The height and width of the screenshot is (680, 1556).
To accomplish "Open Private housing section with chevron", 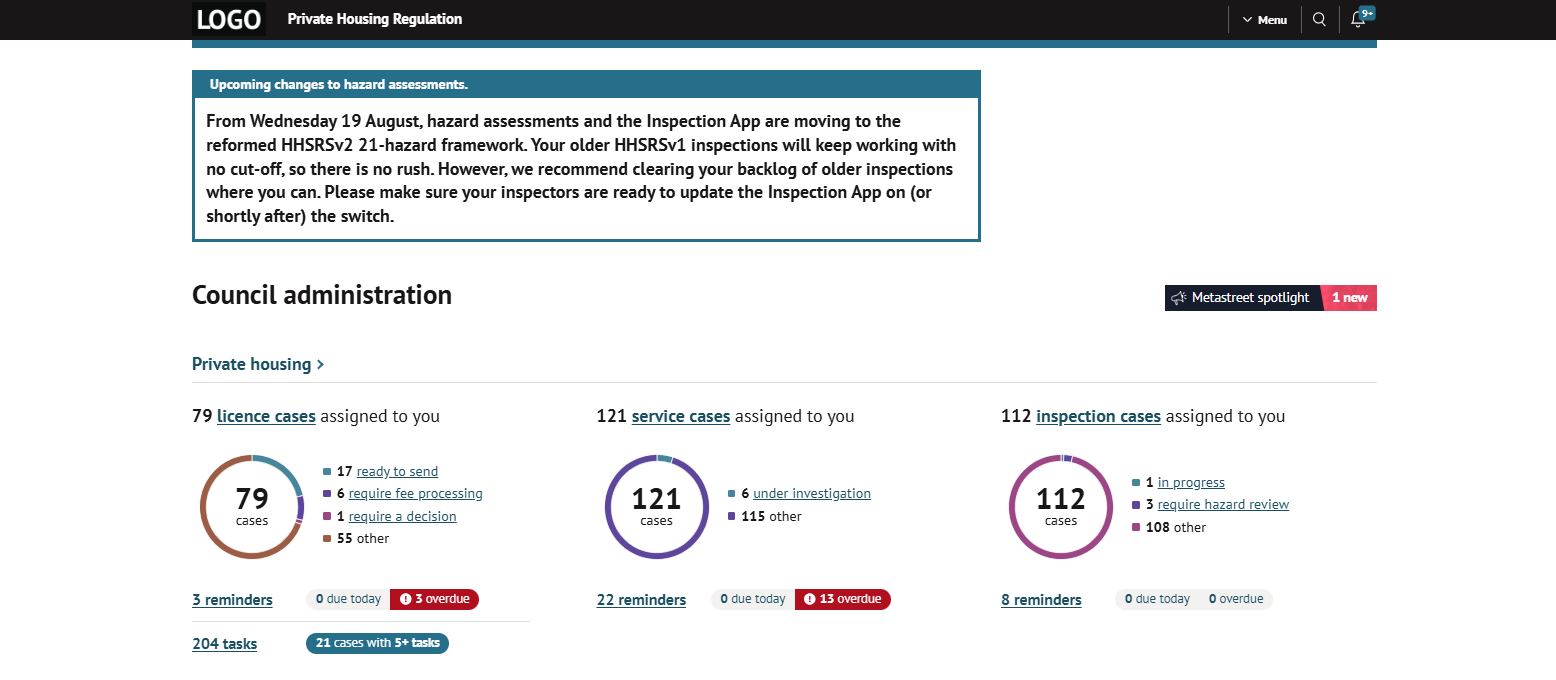I will (x=258, y=364).
